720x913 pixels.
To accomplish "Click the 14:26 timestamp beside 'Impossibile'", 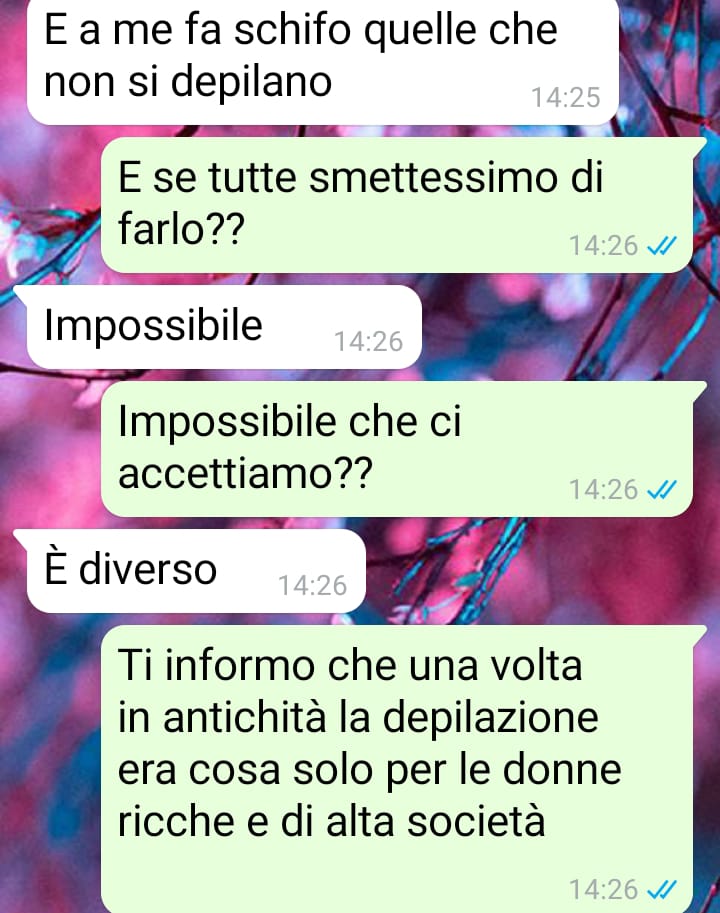I will [x=368, y=342].
